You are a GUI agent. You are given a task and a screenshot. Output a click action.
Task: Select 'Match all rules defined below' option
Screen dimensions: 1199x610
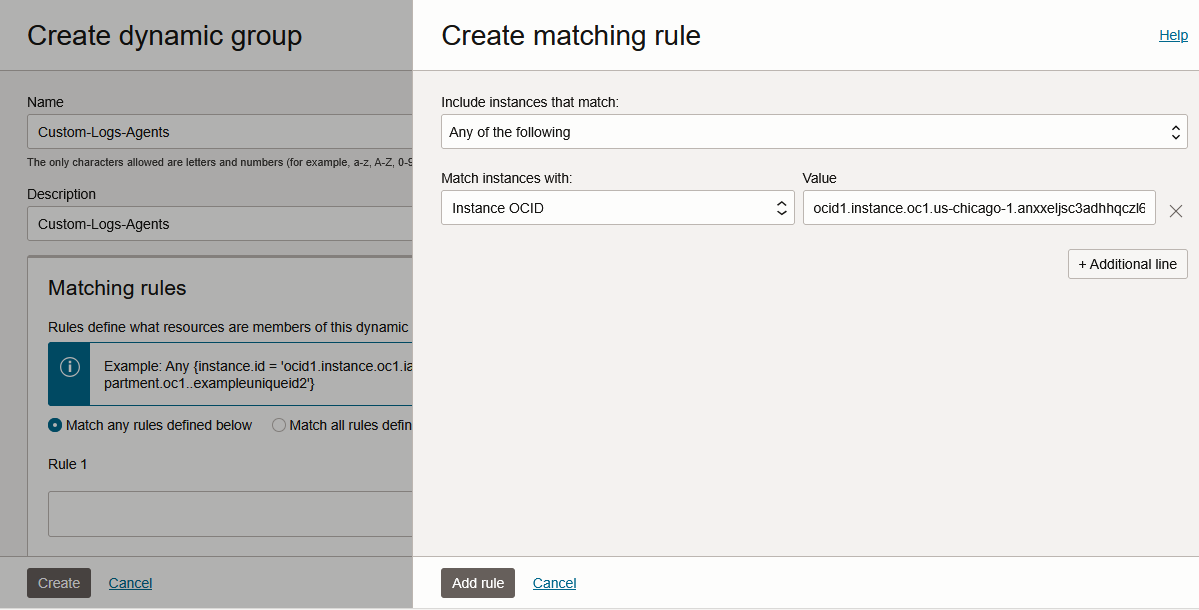pyautogui.click(x=279, y=425)
